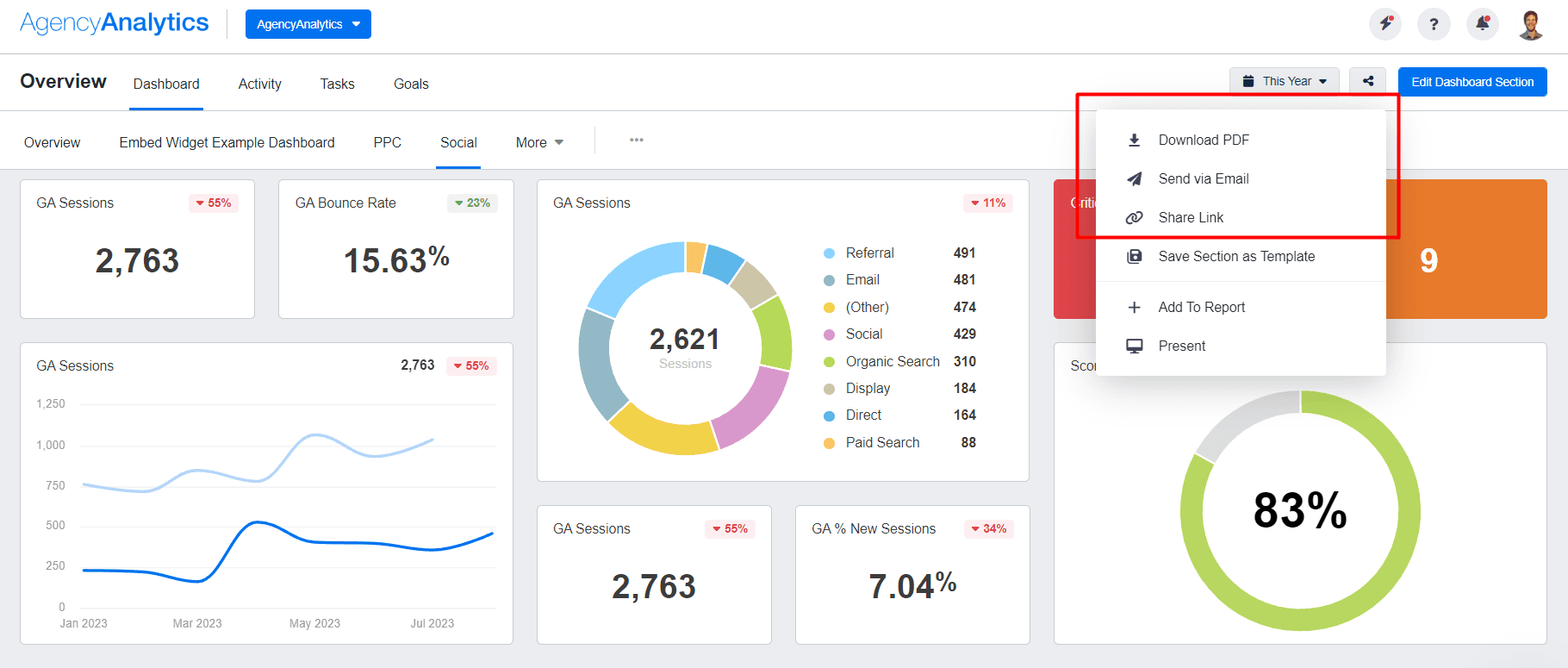Click the calendar icon in date picker
Screen dimensions: 1568x668
(1248, 81)
